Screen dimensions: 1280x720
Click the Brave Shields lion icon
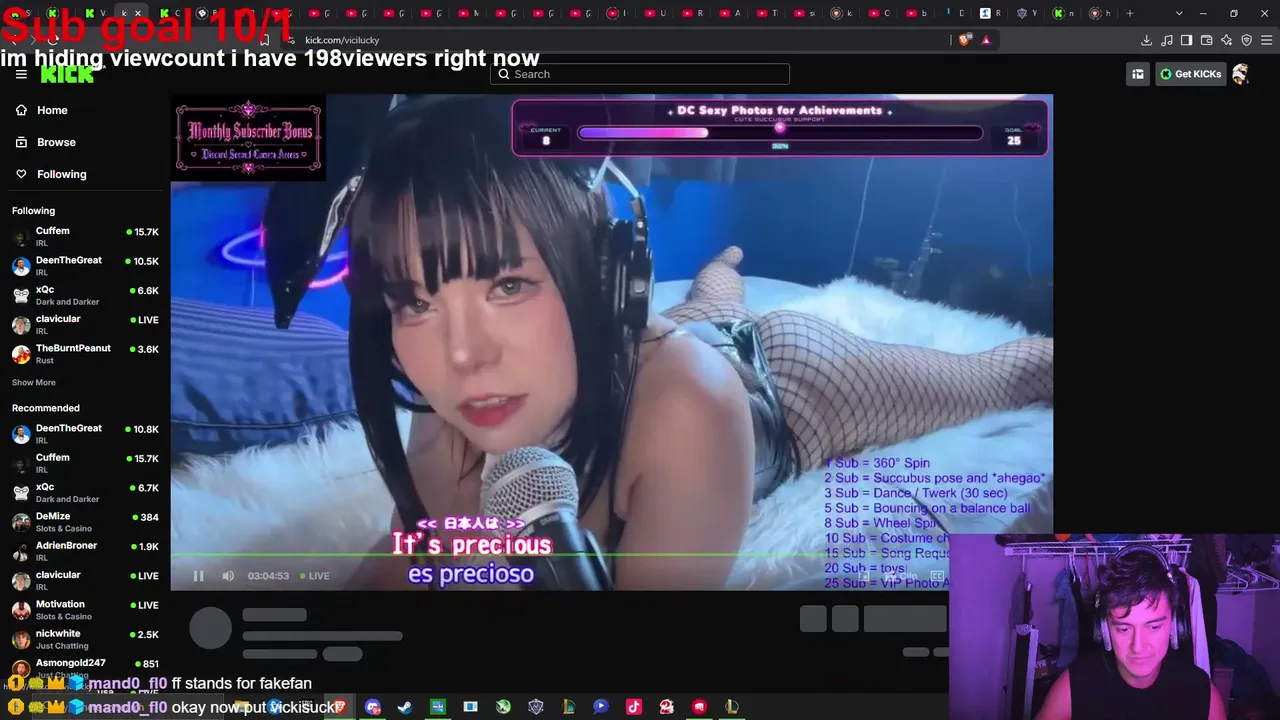(964, 40)
